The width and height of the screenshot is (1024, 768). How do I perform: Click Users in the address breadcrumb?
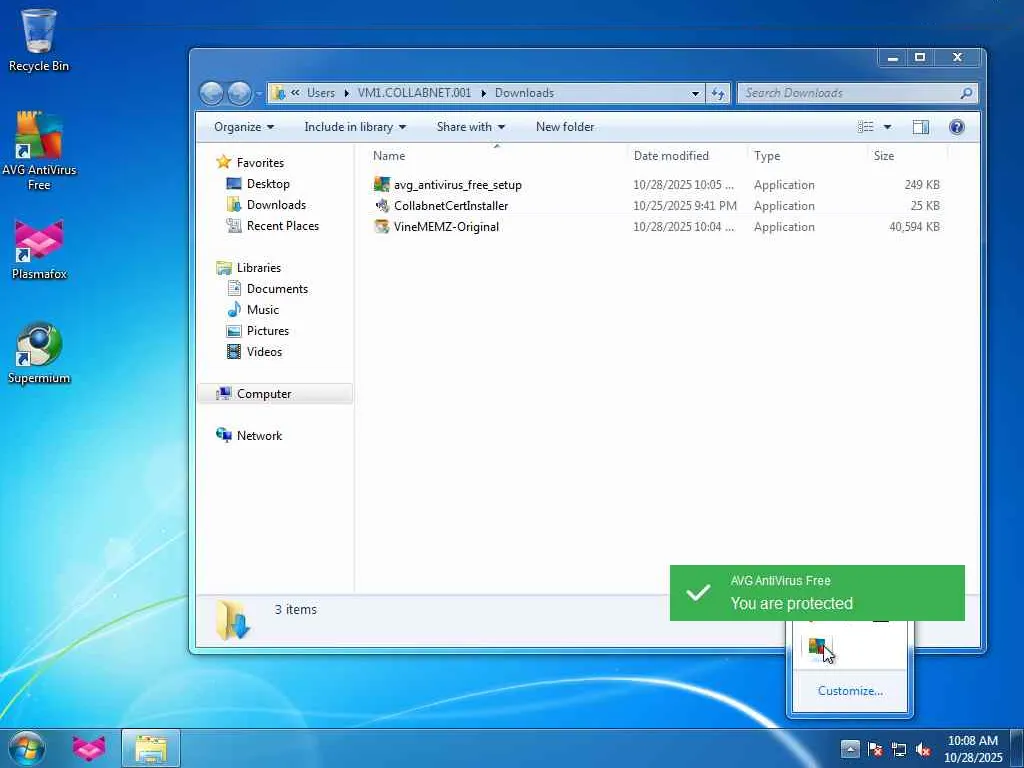point(321,93)
